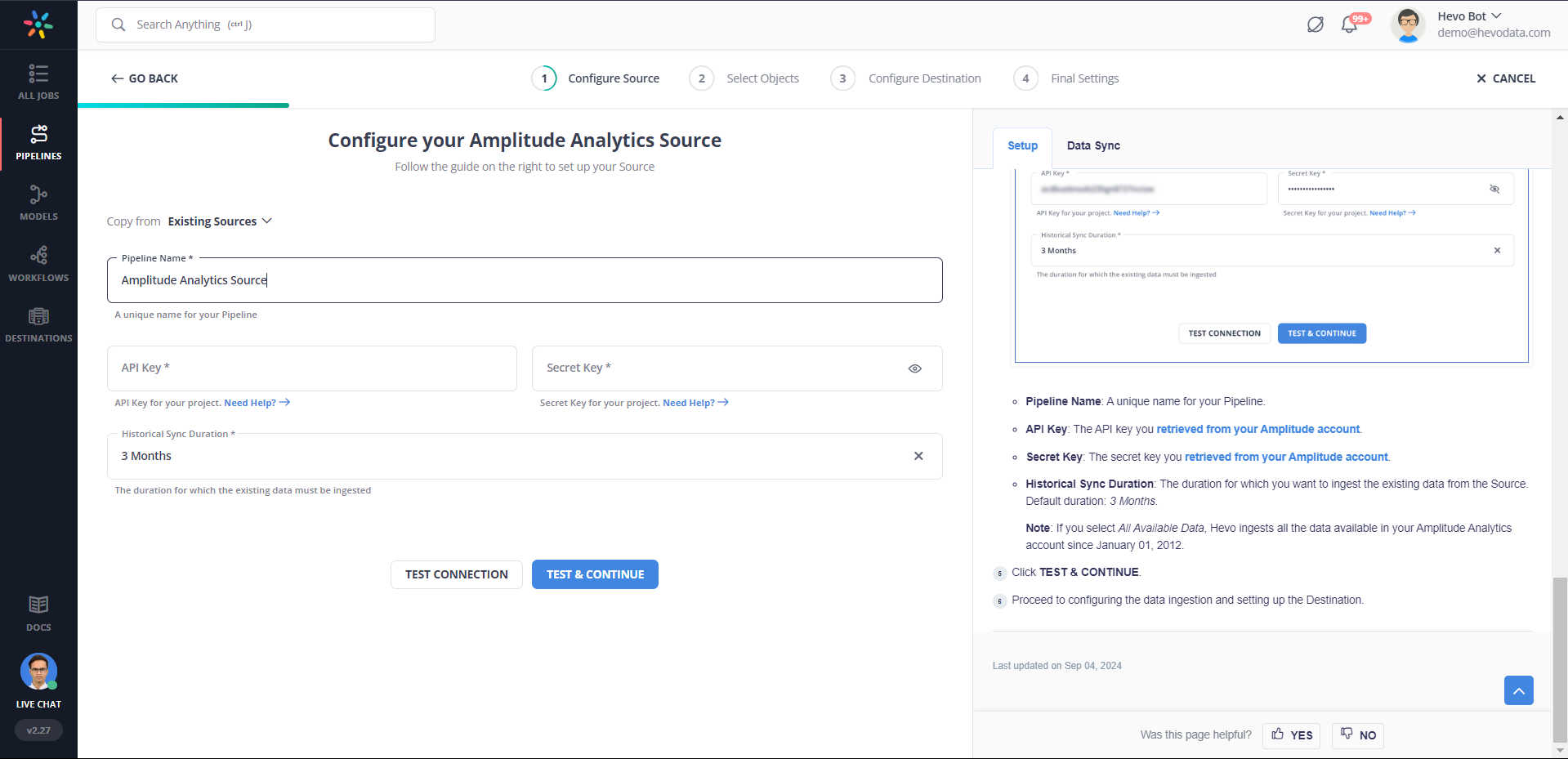The width and height of the screenshot is (1568, 759).
Task: Click the demo@hevodata.com email text
Action: pyautogui.click(x=1494, y=33)
